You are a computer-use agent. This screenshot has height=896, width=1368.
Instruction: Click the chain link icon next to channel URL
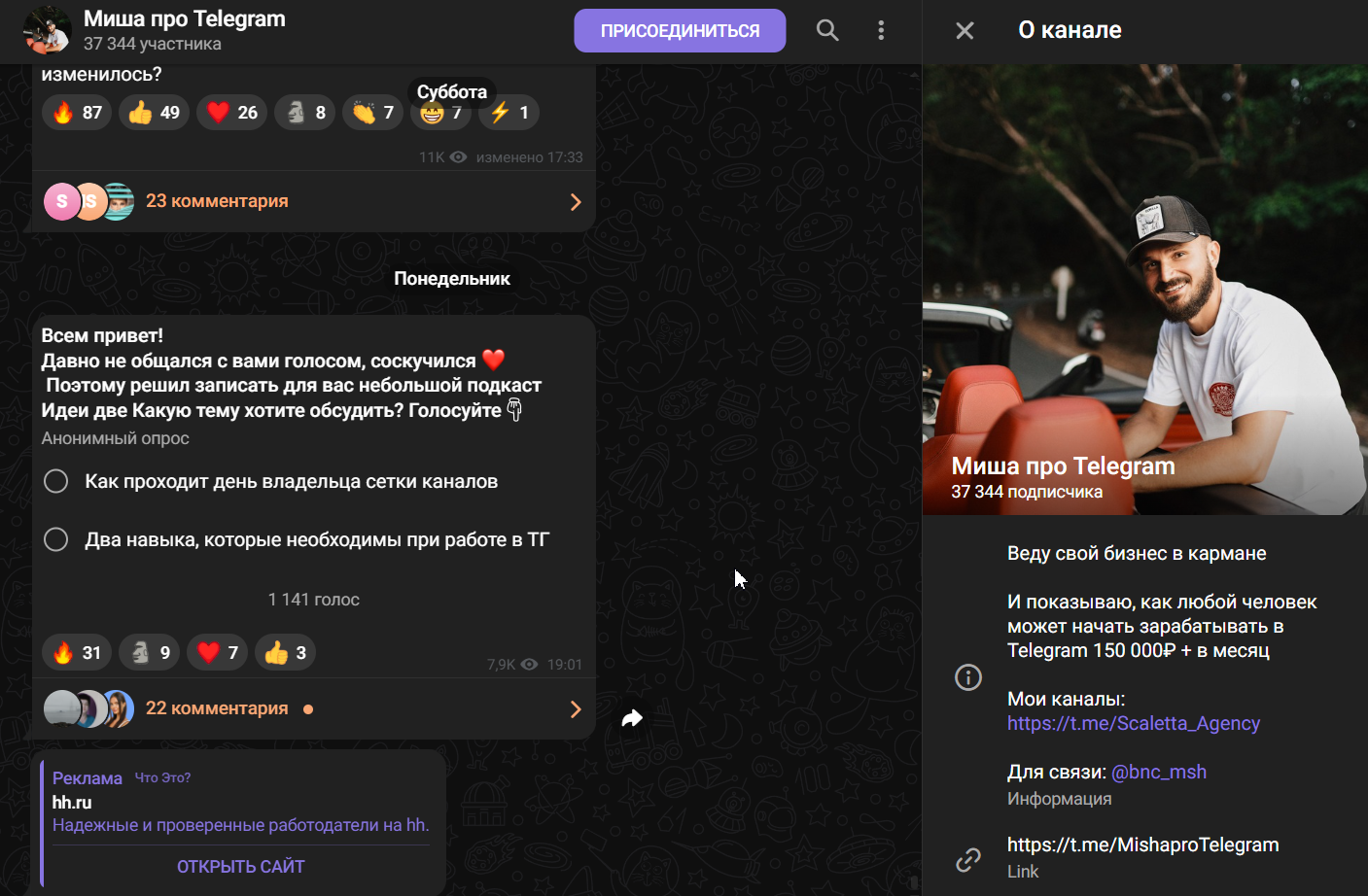click(x=968, y=859)
